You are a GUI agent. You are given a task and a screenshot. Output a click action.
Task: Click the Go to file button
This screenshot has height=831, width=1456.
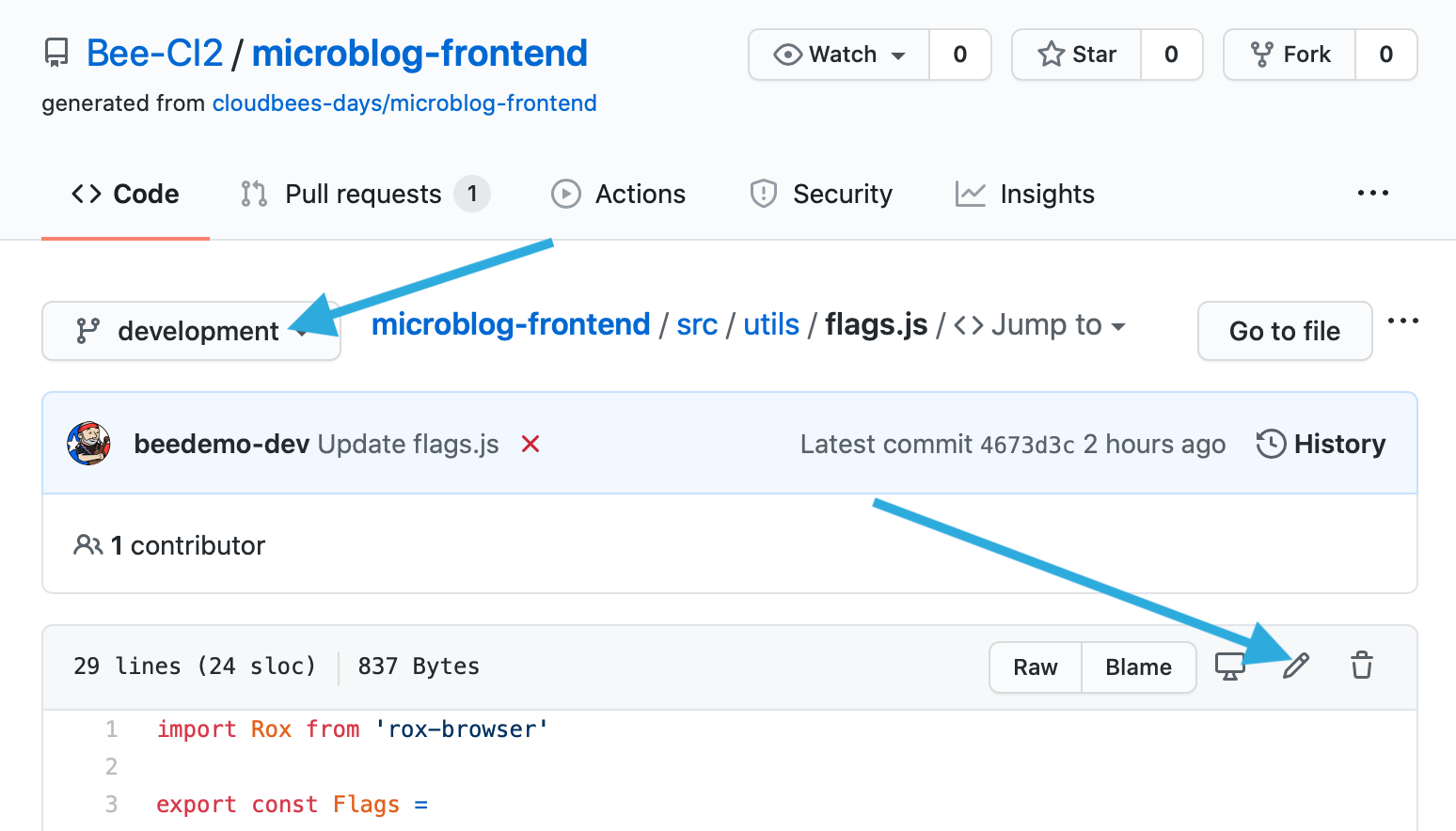coord(1285,331)
